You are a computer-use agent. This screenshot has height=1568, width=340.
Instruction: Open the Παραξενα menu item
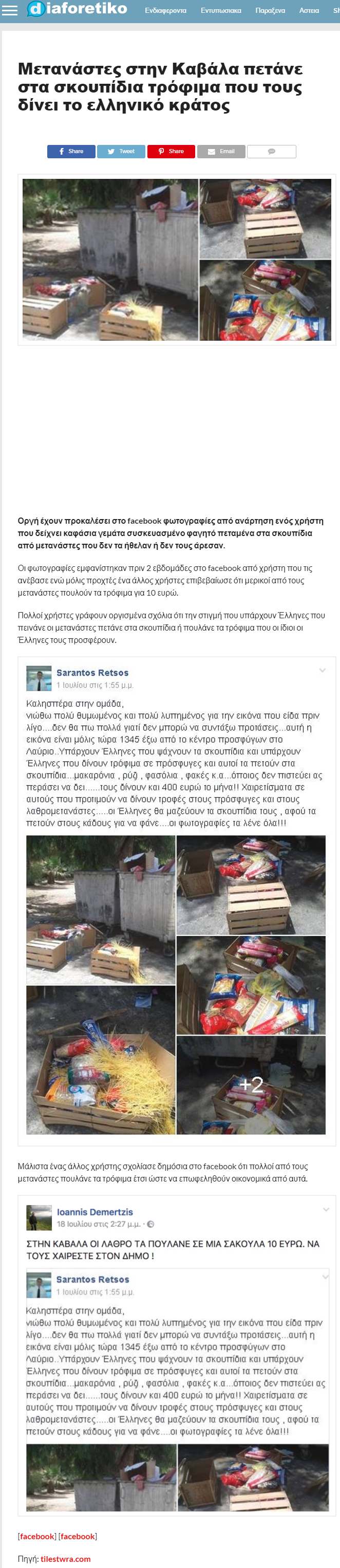(x=270, y=10)
